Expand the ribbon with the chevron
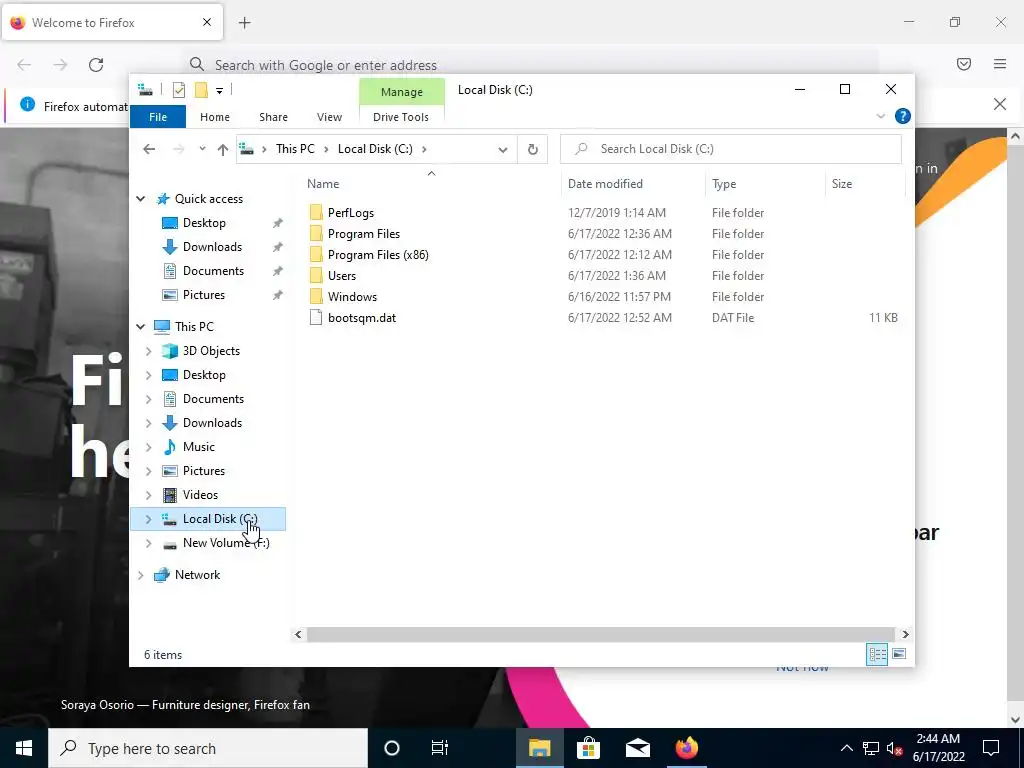1024x768 pixels. [x=880, y=116]
